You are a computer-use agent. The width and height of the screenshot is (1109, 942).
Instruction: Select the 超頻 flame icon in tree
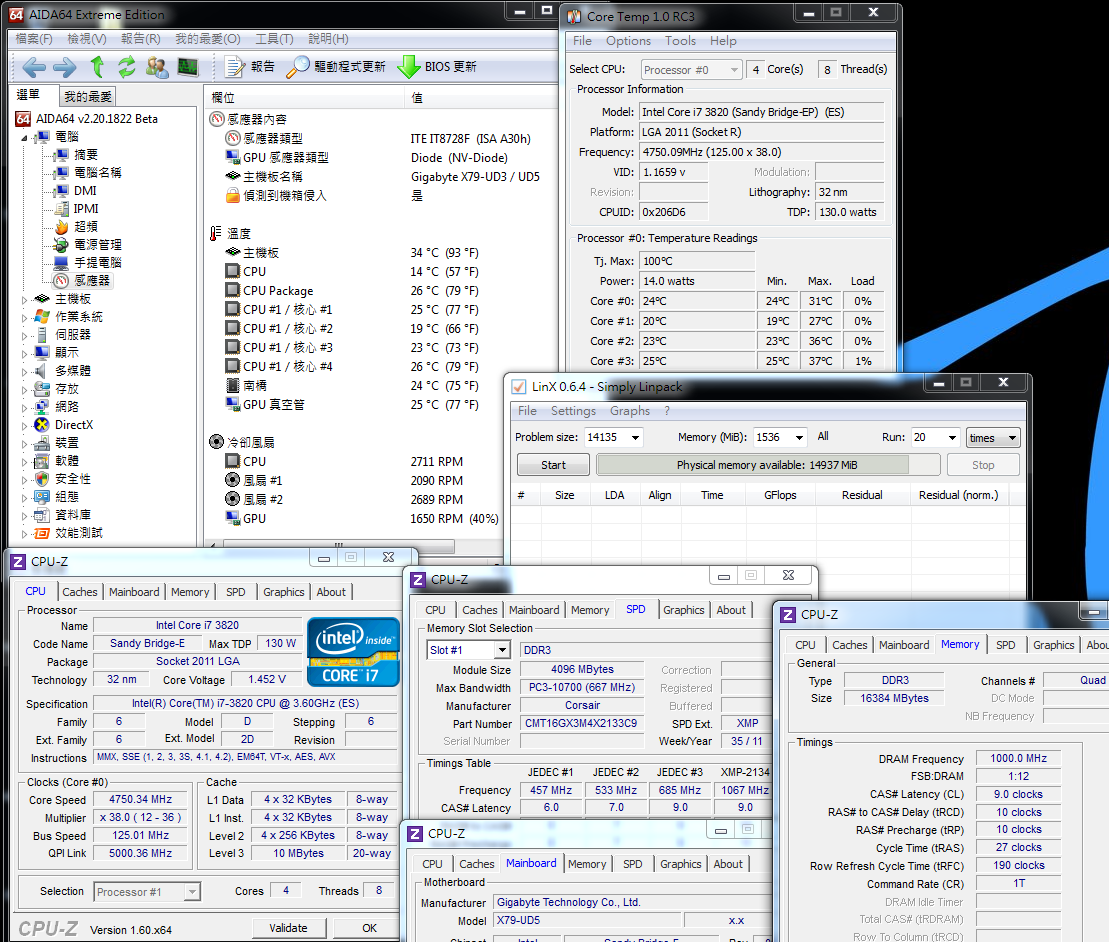62,226
